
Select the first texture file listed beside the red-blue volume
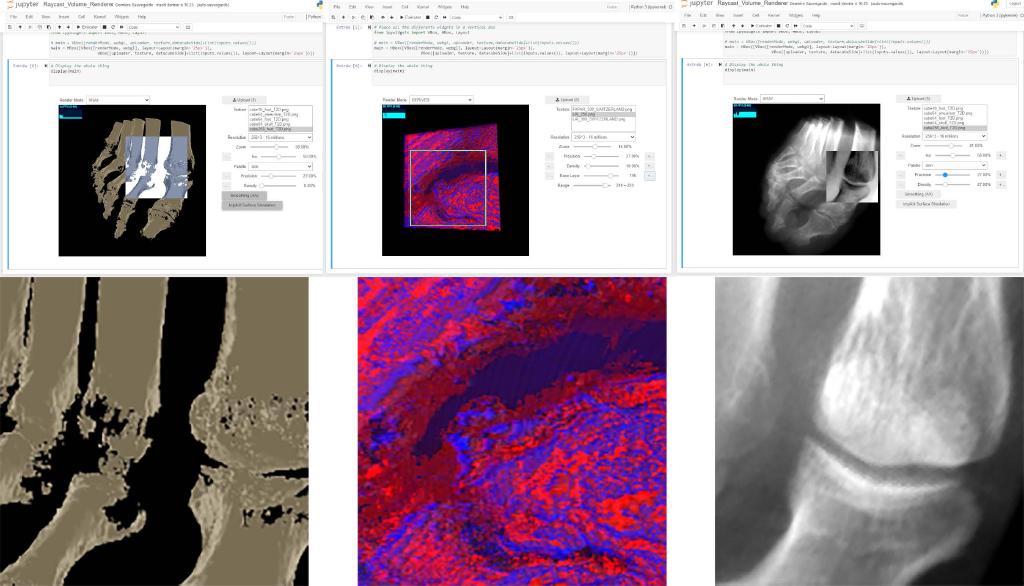point(603,109)
